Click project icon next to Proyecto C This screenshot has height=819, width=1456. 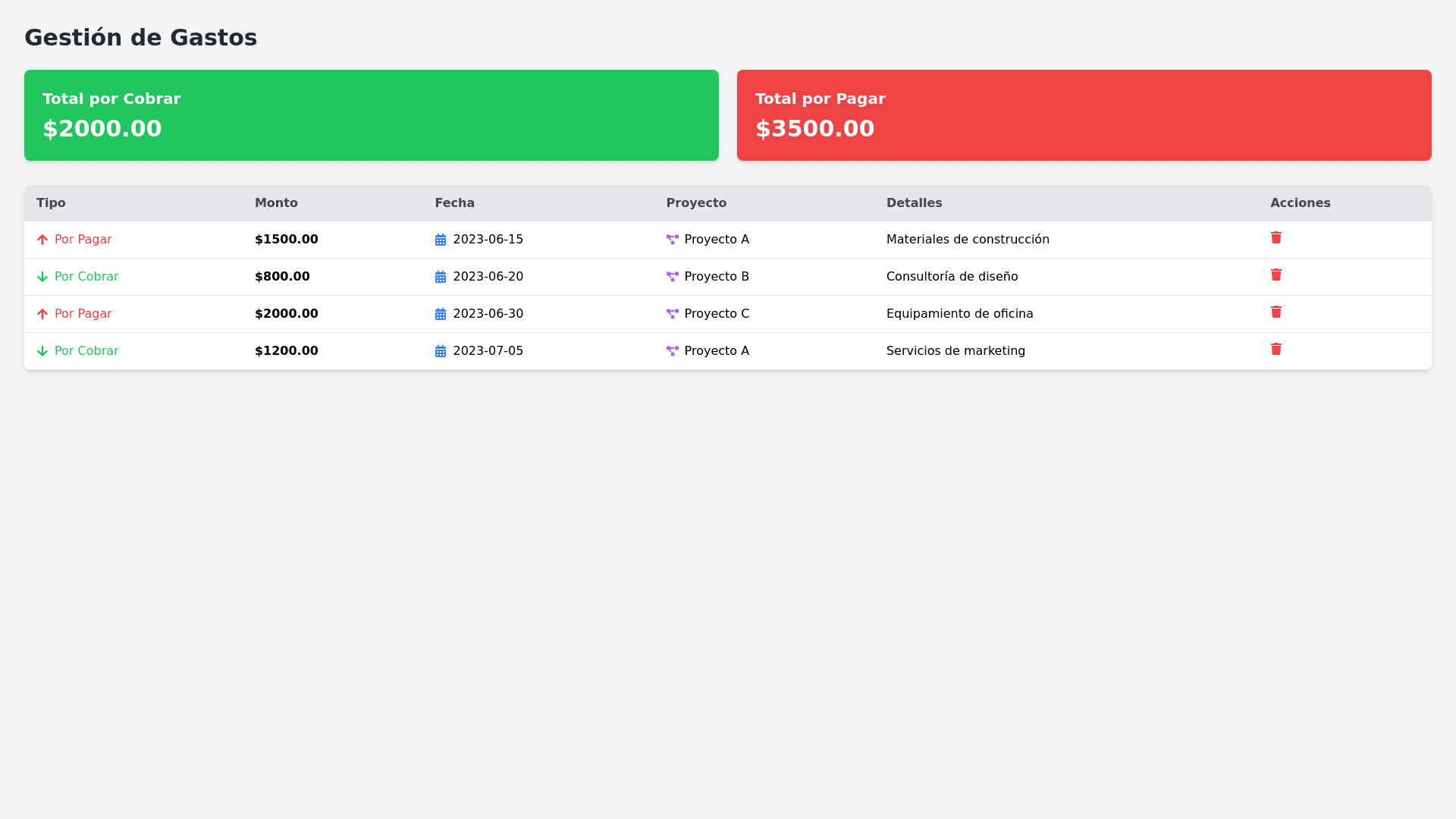coord(672,314)
